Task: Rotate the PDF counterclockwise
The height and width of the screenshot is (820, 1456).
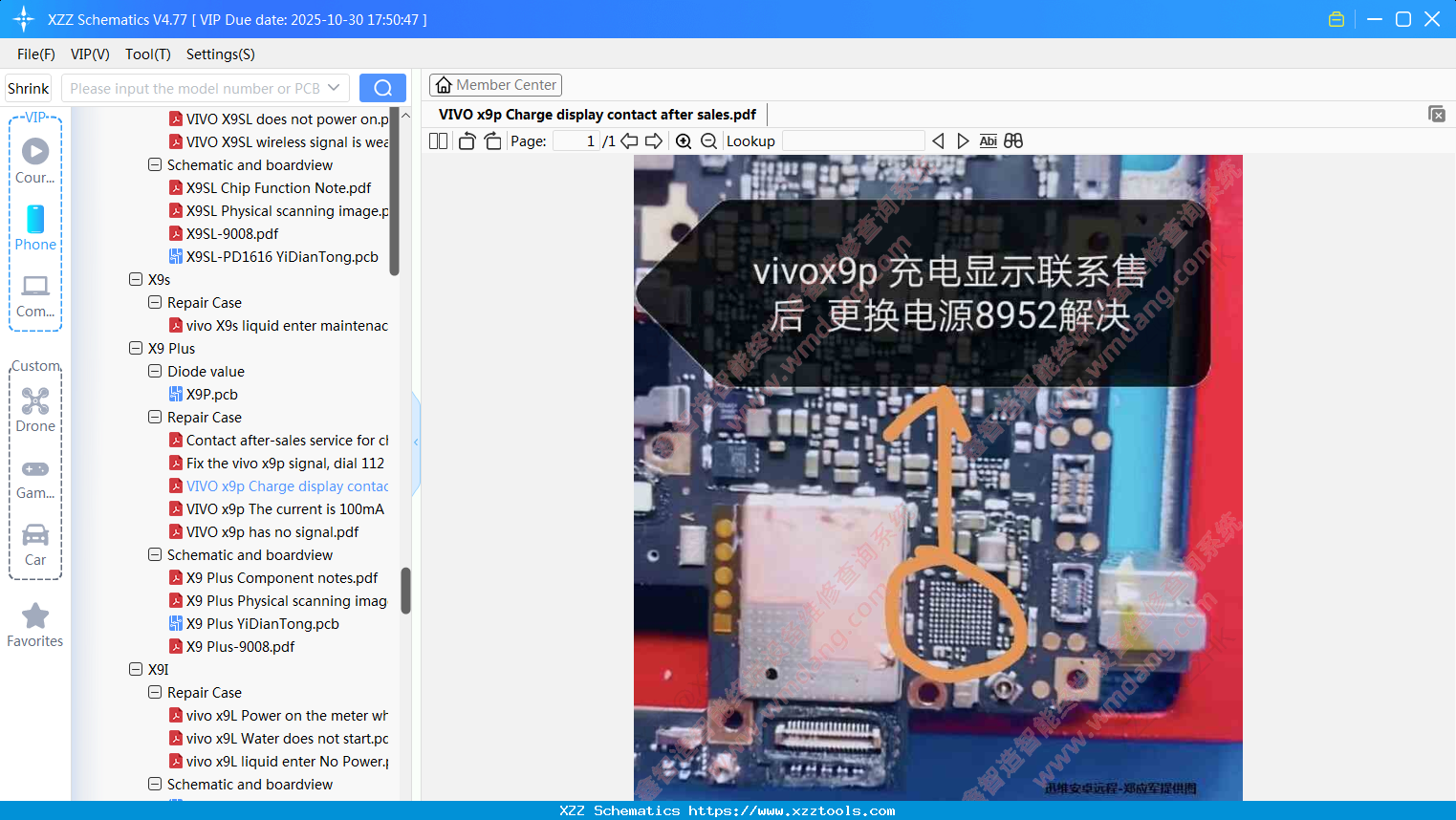Action: tap(466, 140)
